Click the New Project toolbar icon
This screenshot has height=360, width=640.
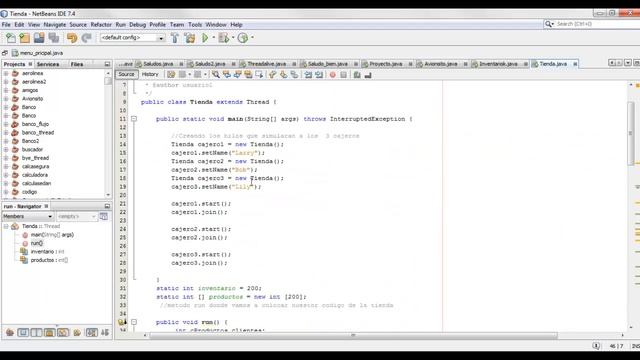coord(24,38)
